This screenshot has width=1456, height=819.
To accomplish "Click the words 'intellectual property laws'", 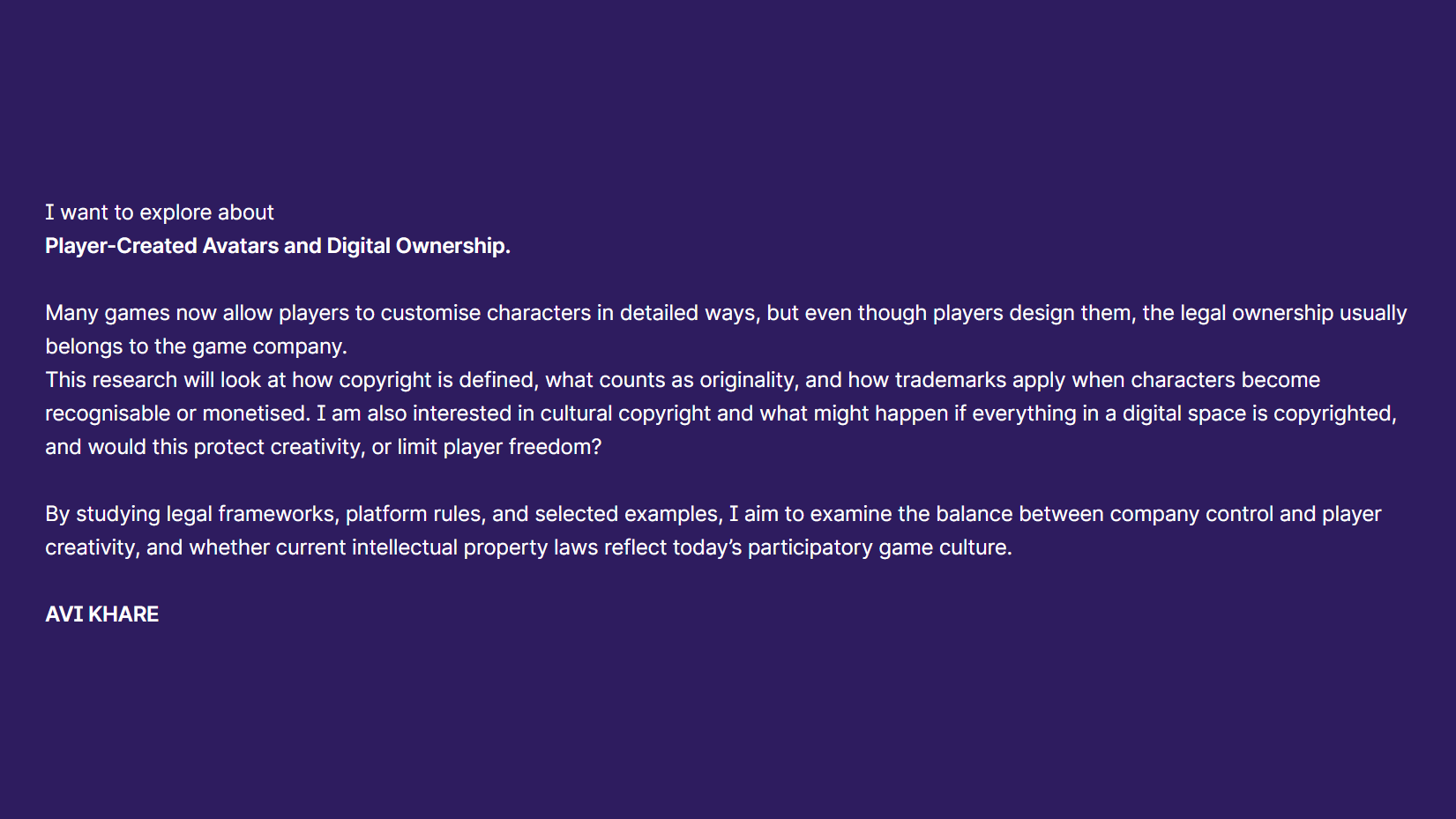I will [x=475, y=547].
